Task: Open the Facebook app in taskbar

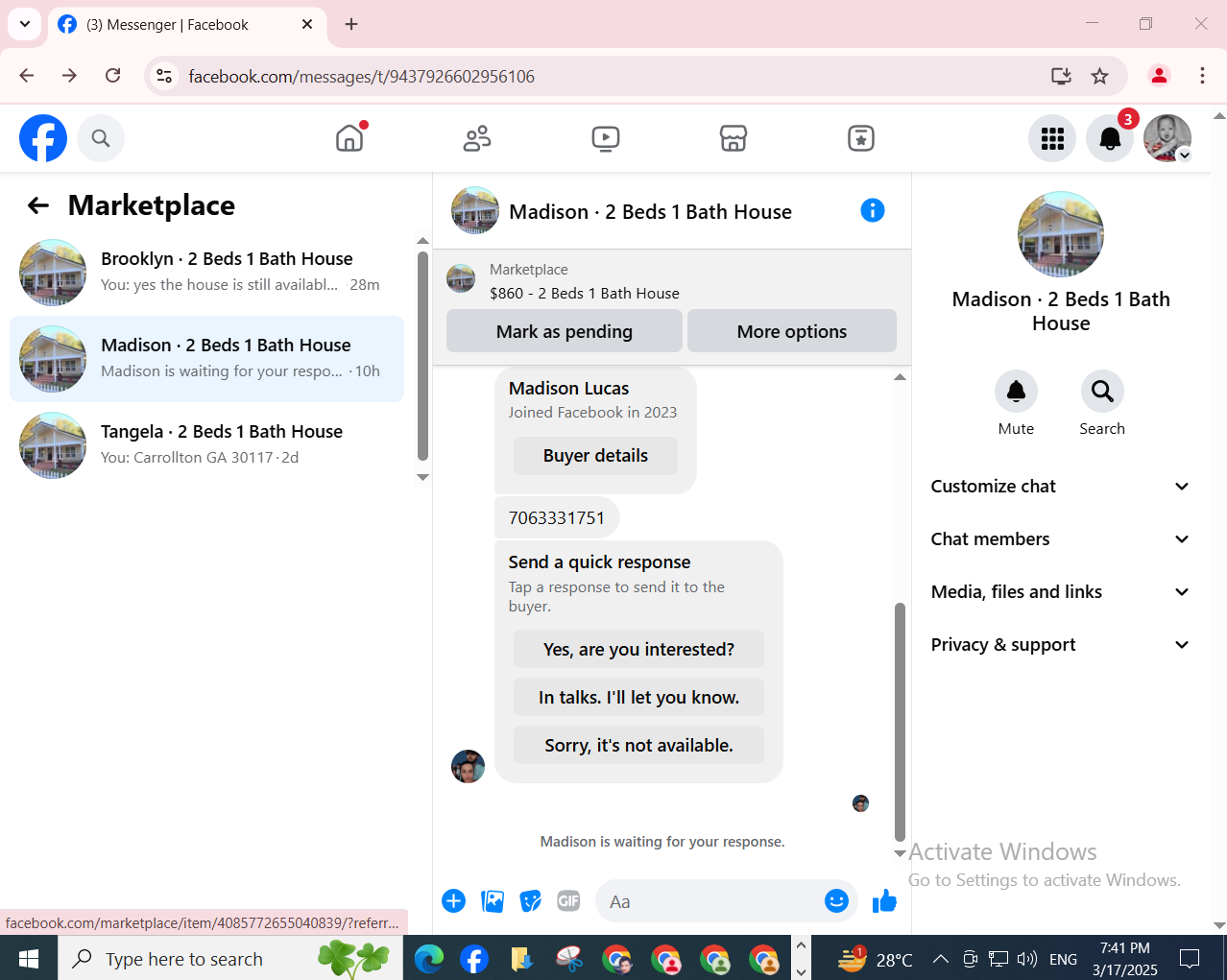Action: [x=474, y=958]
